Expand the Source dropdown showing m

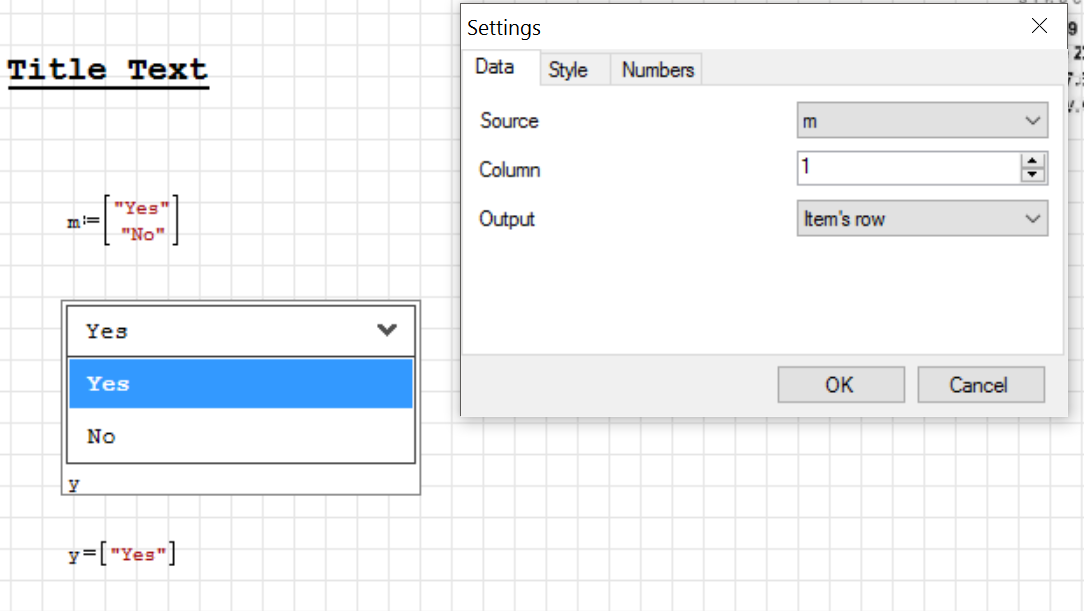click(921, 121)
